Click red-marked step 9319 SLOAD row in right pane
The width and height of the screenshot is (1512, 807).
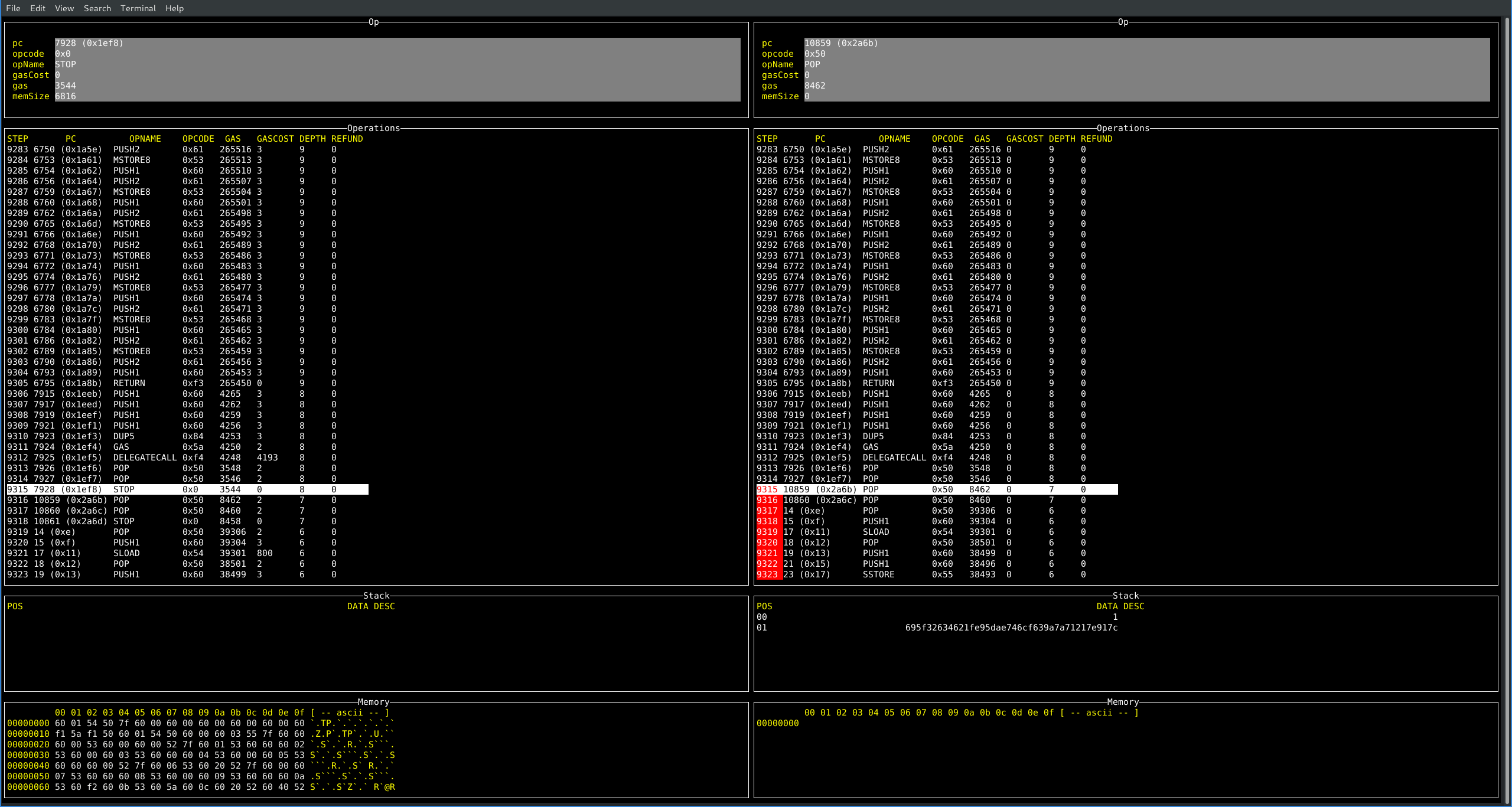pyautogui.click(x=875, y=532)
